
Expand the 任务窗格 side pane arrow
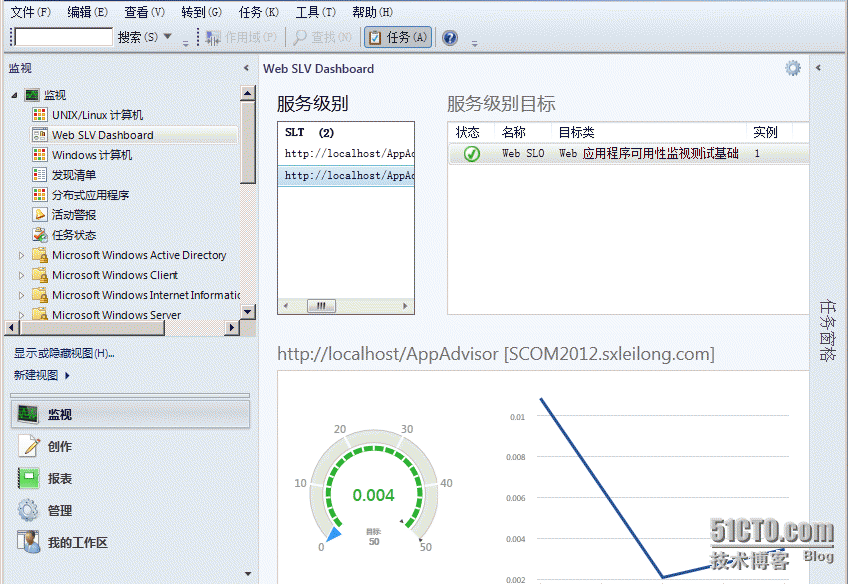(818, 68)
